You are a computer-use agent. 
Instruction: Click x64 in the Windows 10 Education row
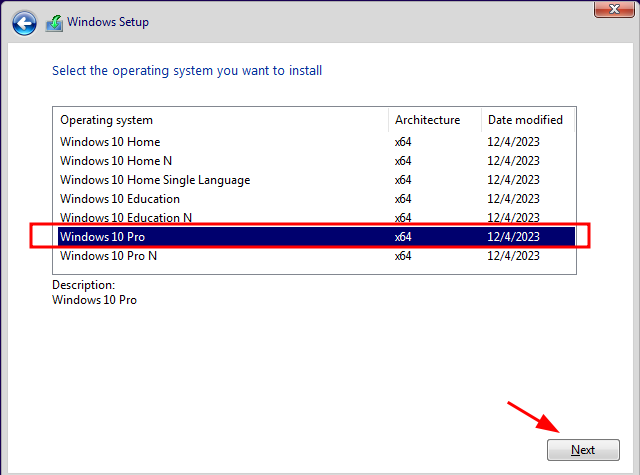[x=403, y=199]
